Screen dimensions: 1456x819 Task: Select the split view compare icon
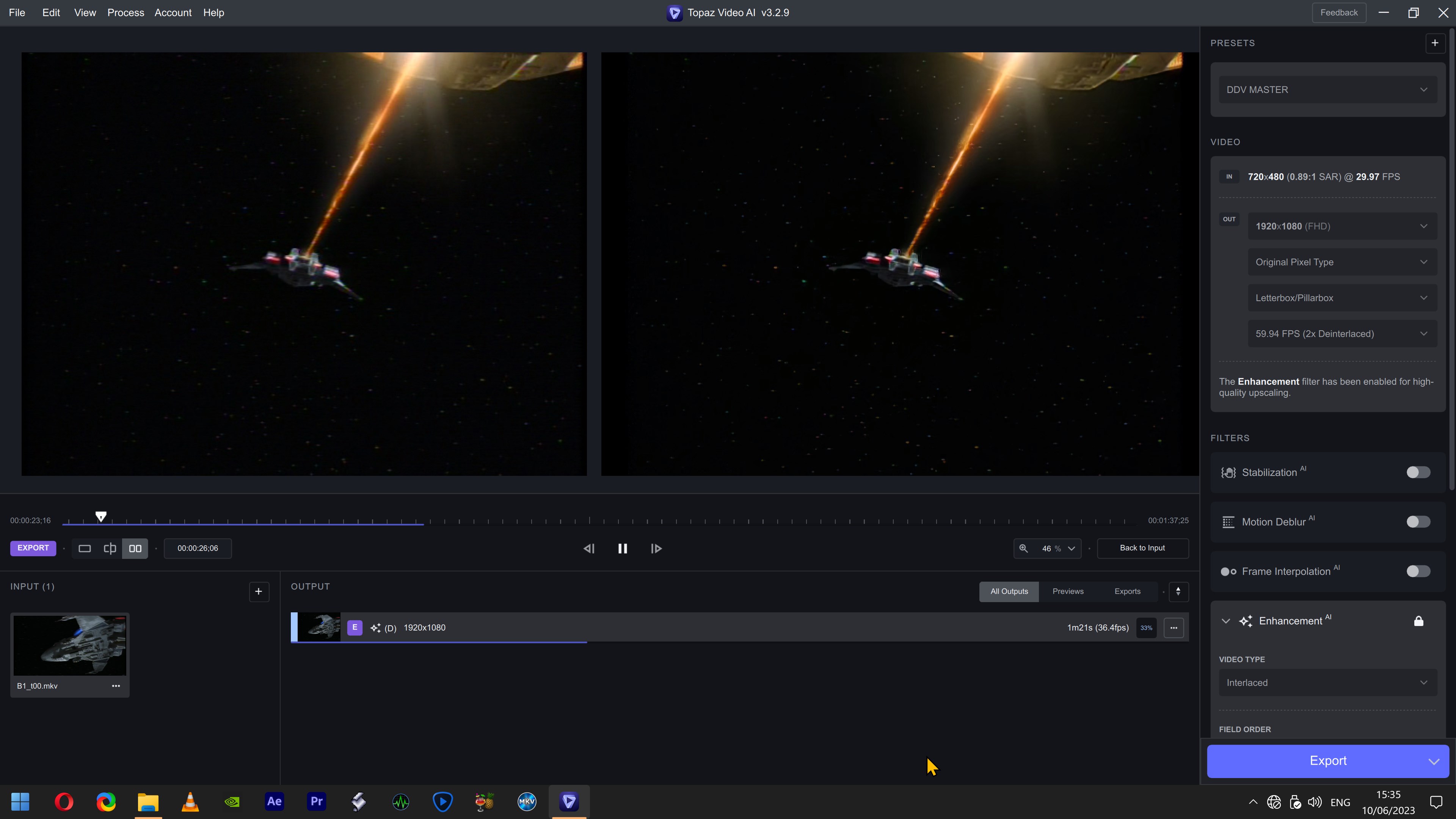click(110, 548)
